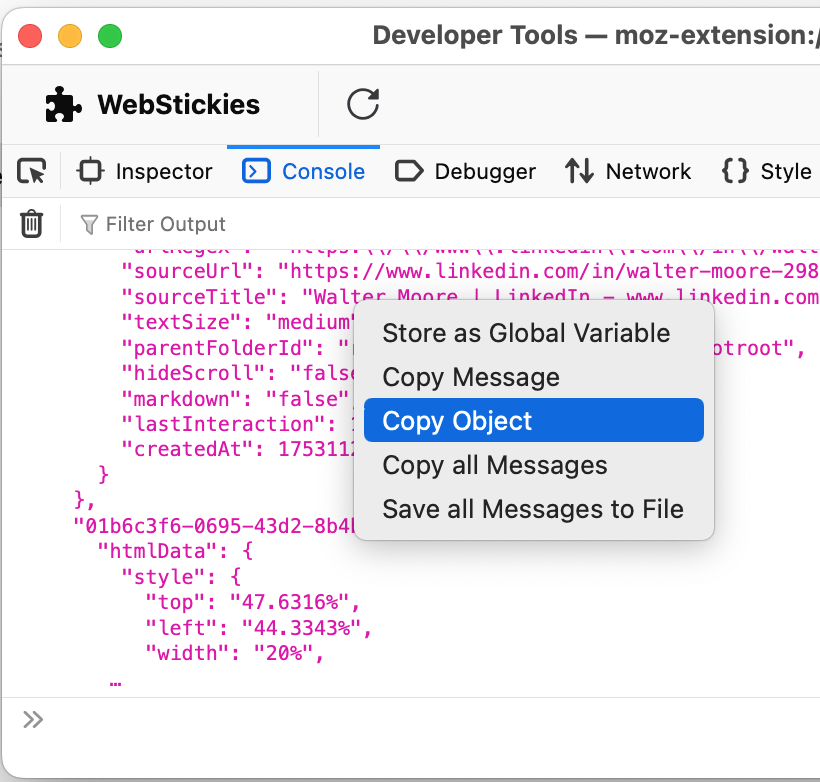Close the Developer Tools window
The image size is (820, 782).
coord(31,37)
